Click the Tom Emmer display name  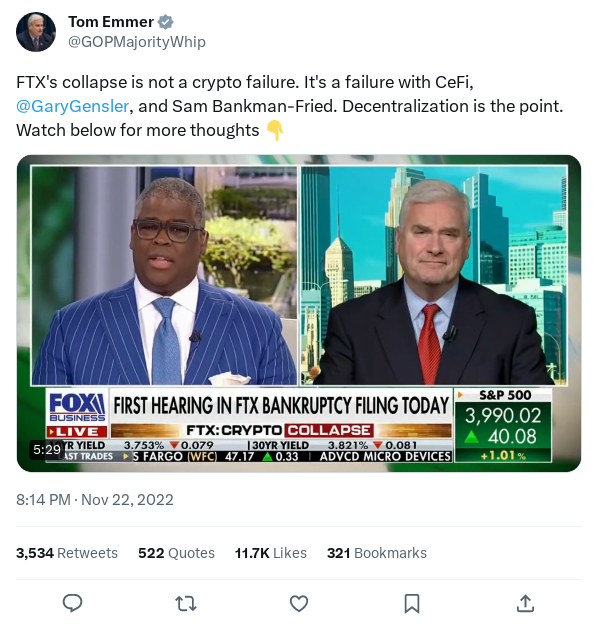point(111,22)
